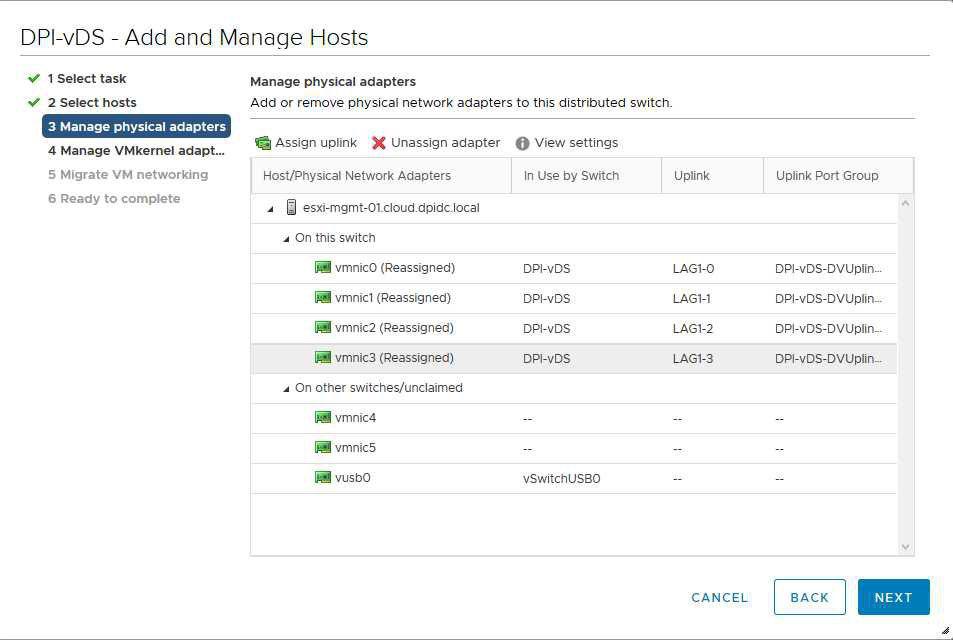Image resolution: width=953 pixels, height=640 pixels.
Task: Click the esxi-mgmt-01.cloud.dpidc.local host name
Action: [x=391, y=208]
